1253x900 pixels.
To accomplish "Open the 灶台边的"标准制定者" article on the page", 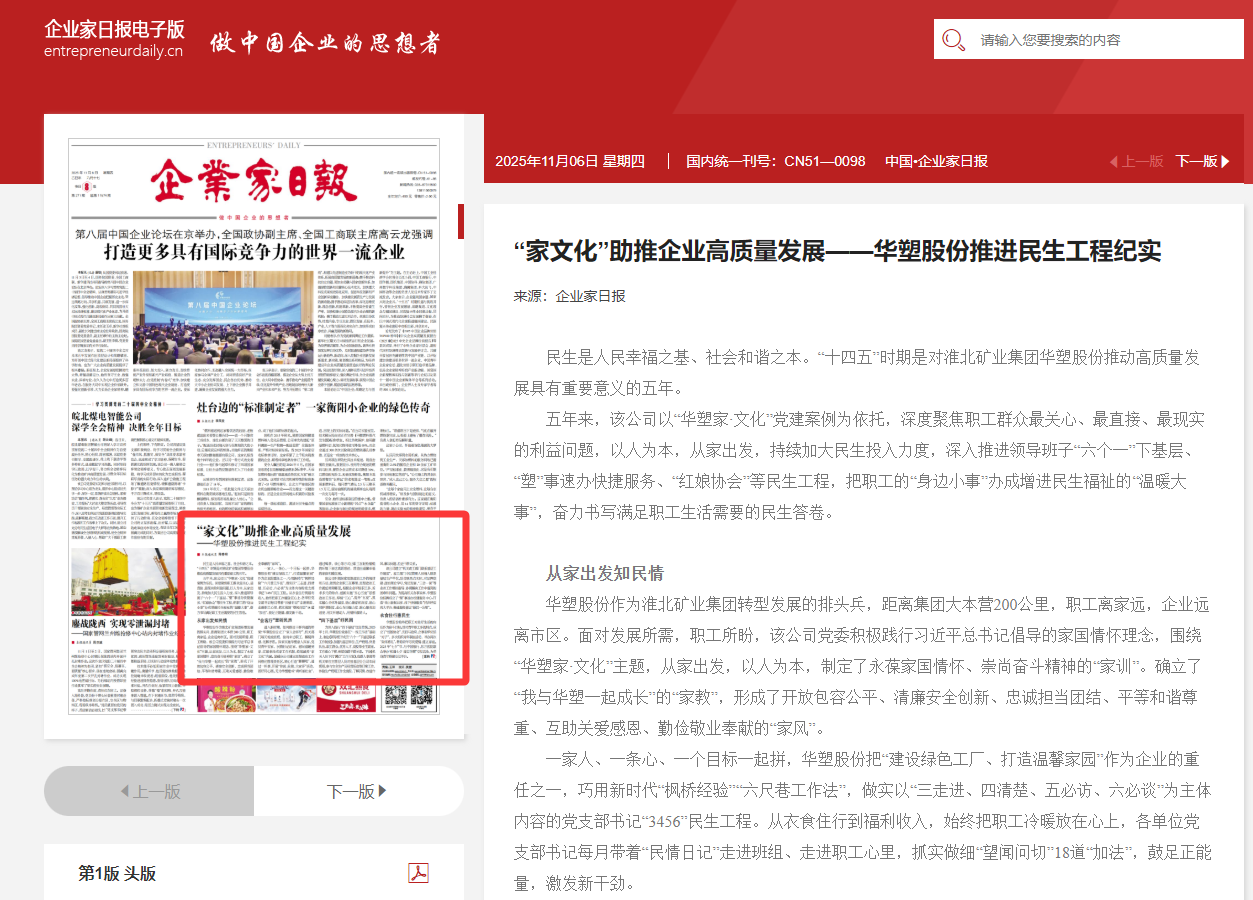I will point(313,407).
